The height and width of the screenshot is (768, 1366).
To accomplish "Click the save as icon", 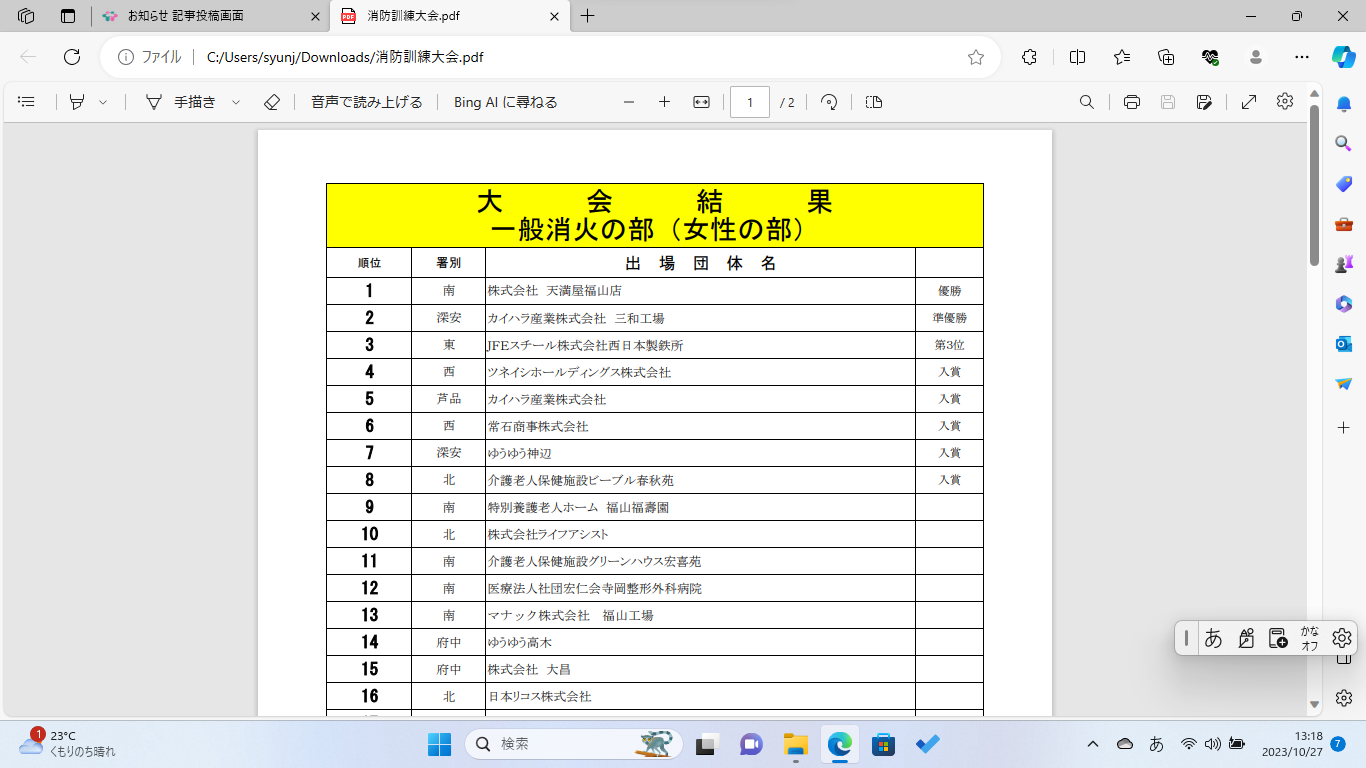I will 1204,102.
